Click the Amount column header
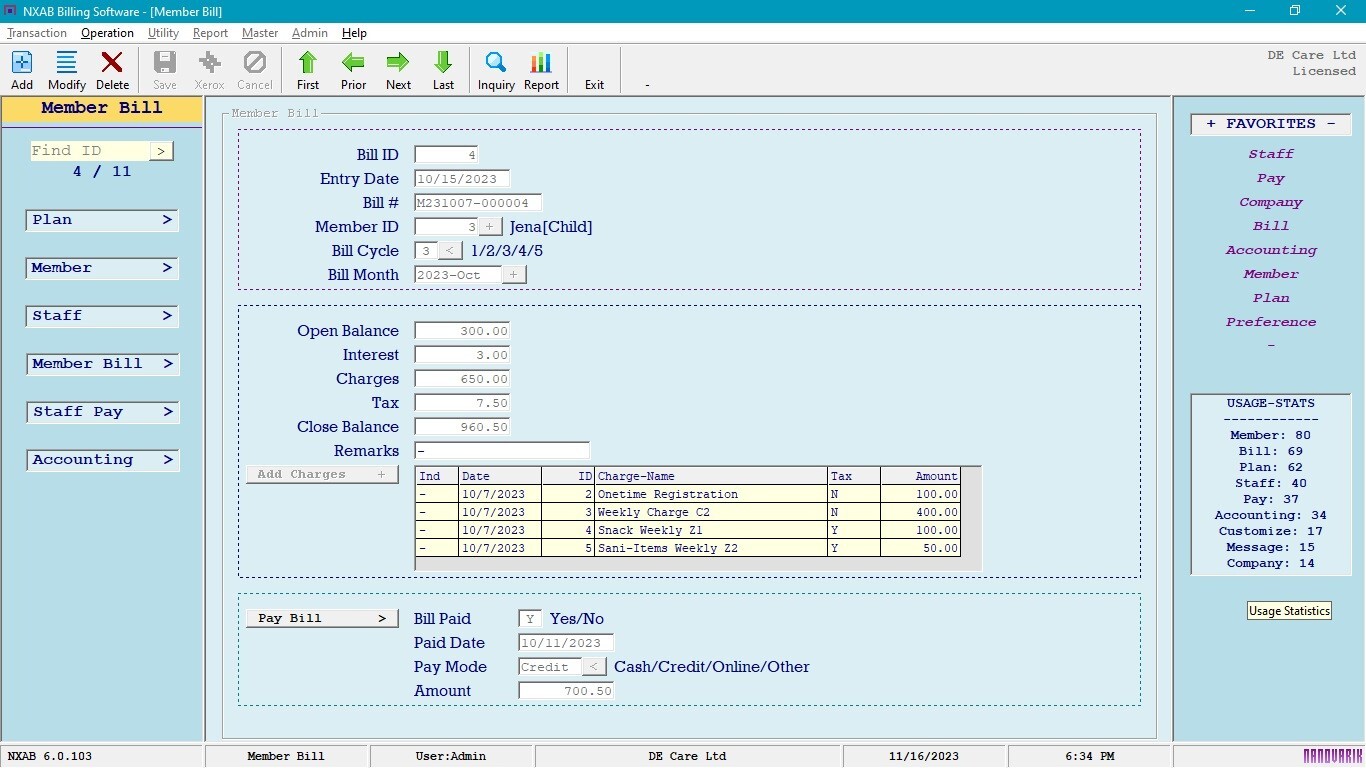The height and width of the screenshot is (768, 1366). [x=920, y=476]
